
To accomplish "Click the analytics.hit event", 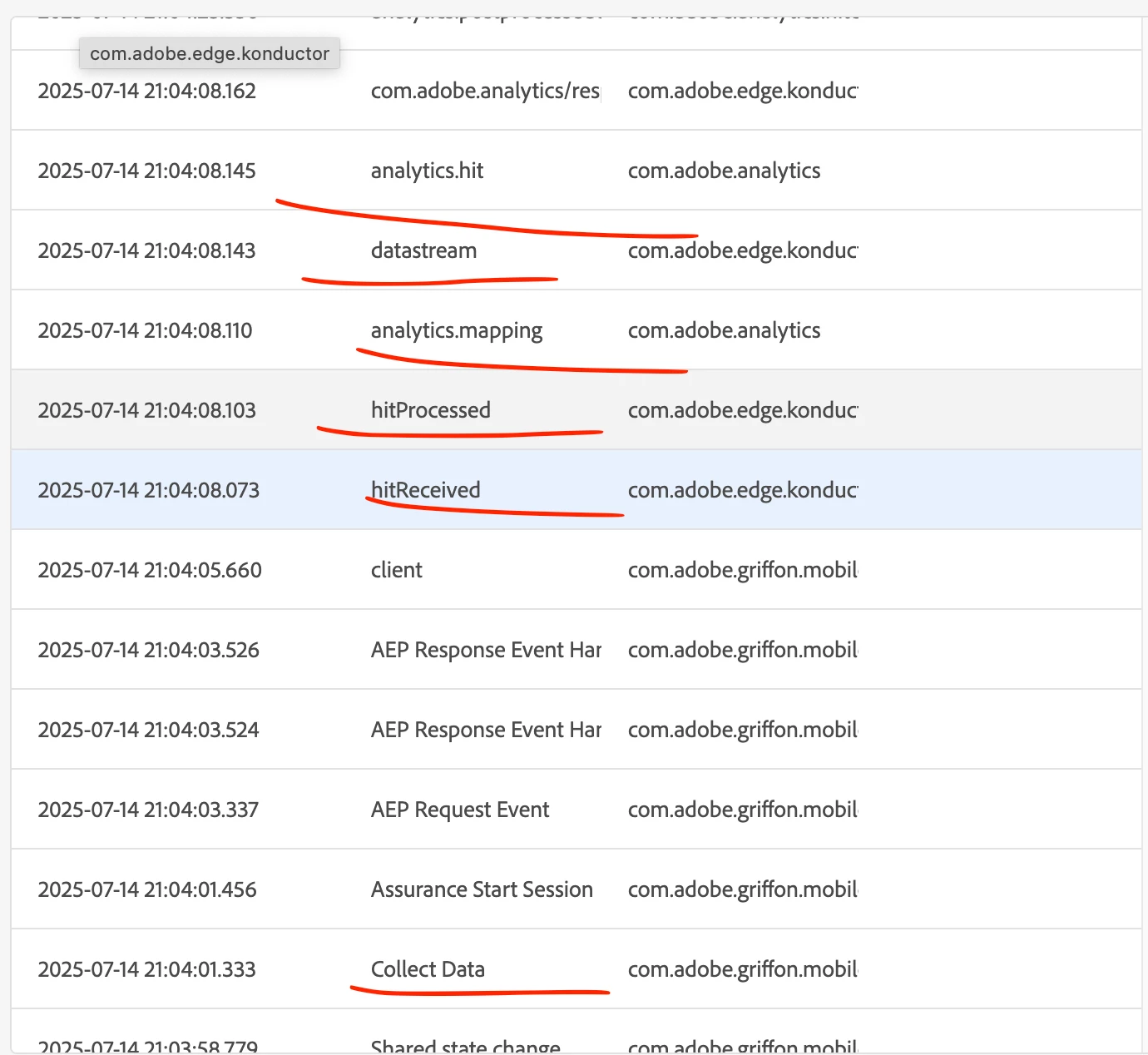I will [x=427, y=171].
